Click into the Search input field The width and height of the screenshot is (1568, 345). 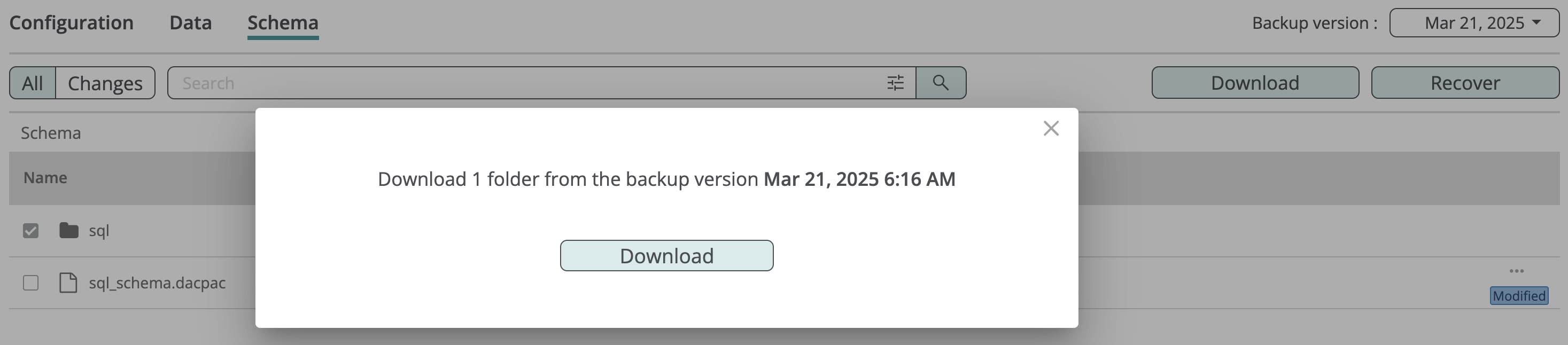coord(524,83)
